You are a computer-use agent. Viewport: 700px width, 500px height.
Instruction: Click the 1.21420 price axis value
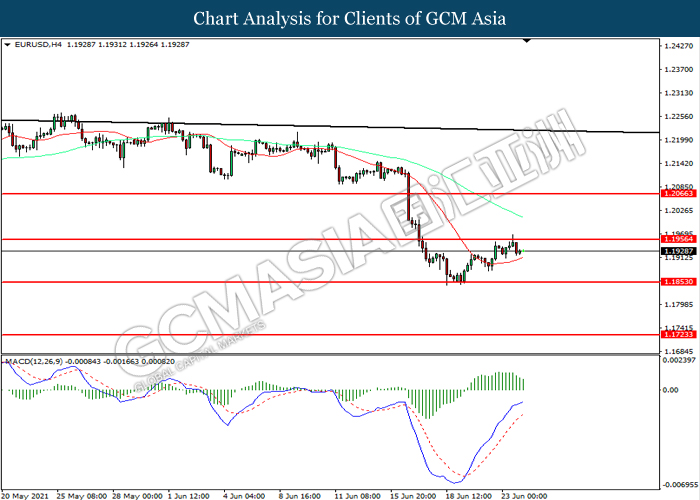pos(679,164)
